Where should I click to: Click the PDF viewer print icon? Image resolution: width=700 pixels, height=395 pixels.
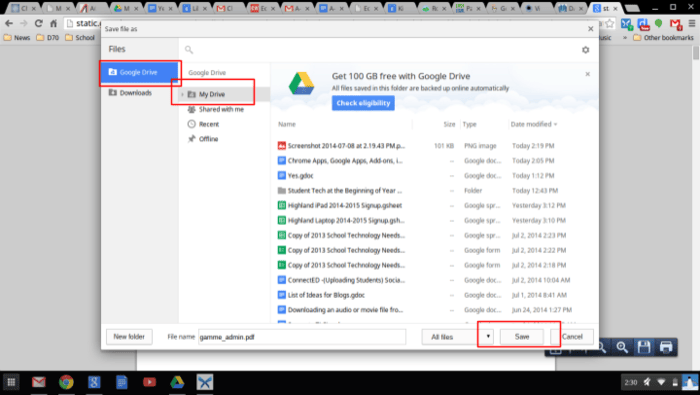click(x=666, y=347)
